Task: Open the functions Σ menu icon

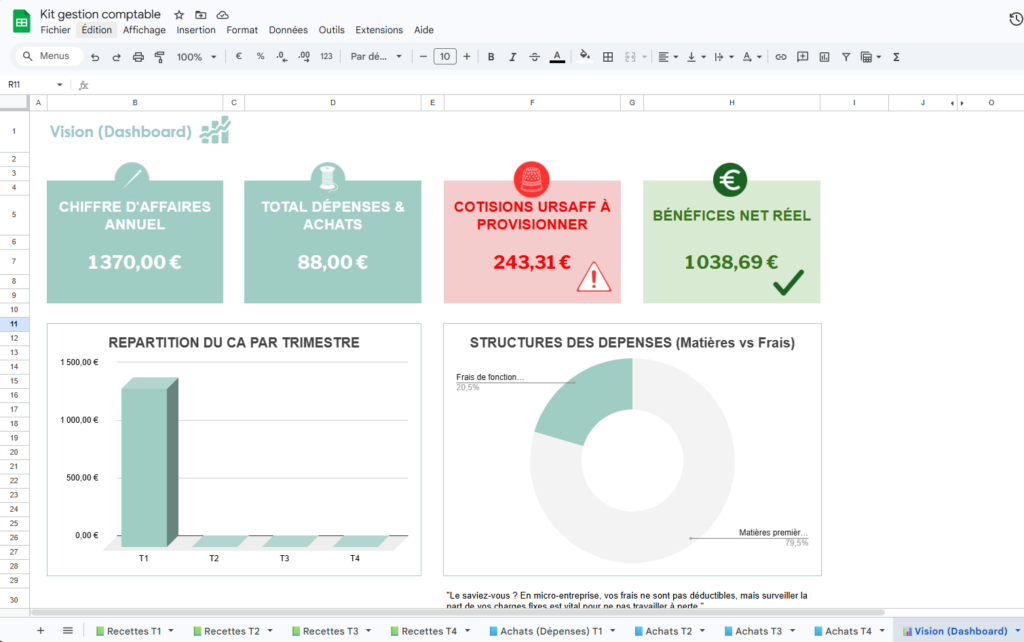Action: 895,57
